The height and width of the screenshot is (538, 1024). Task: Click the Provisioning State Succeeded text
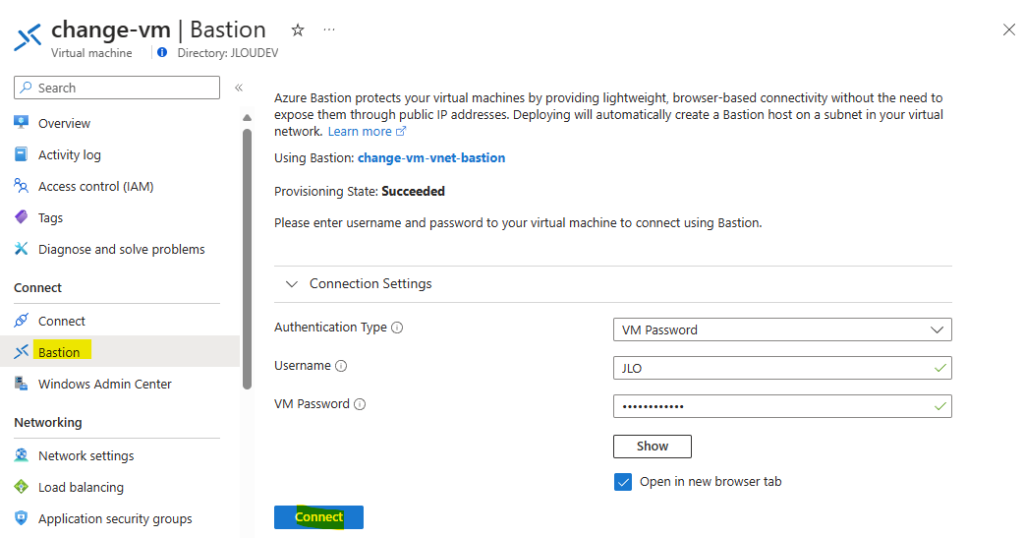click(413, 191)
